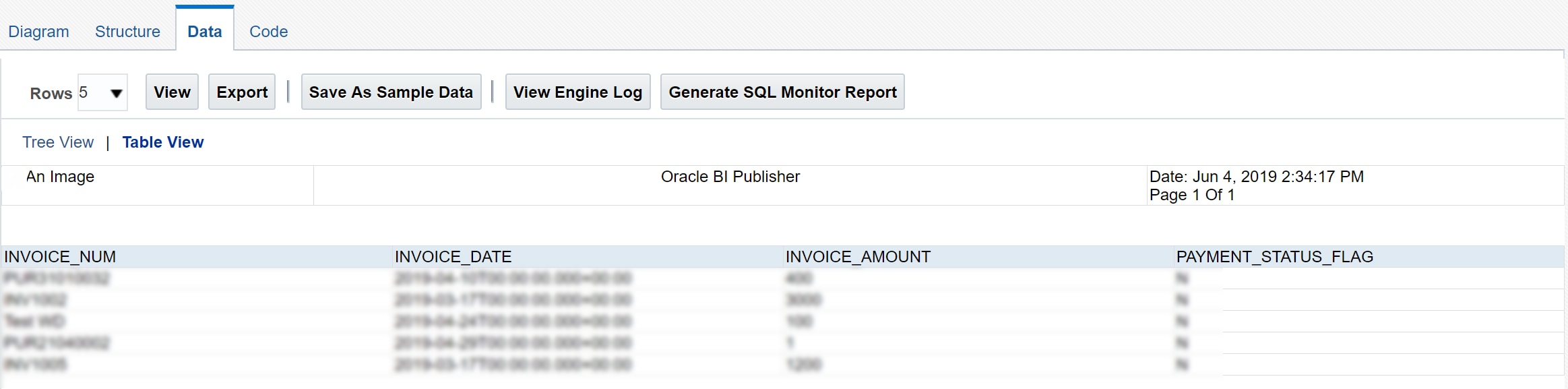Open the Diagram tab
Viewport: 1568px width, 389px height.
[x=38, y=32]
